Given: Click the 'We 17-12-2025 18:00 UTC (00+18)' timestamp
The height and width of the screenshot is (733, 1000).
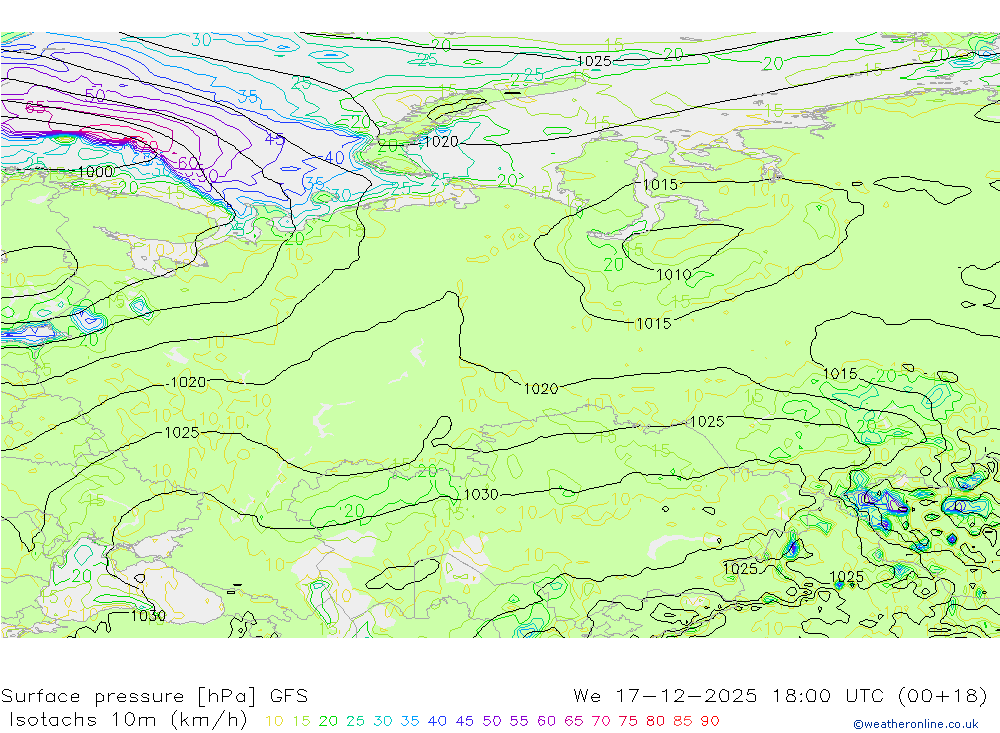Looking at the screenshot, I should [780, 696].
